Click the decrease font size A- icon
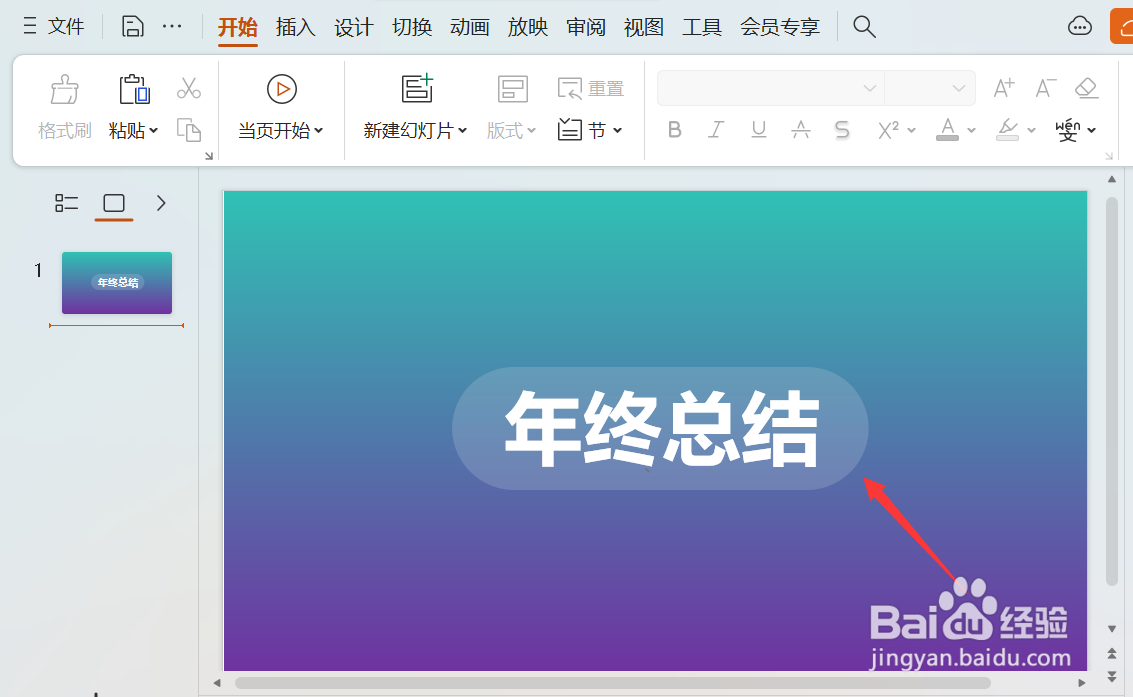 click(1044, 88)
